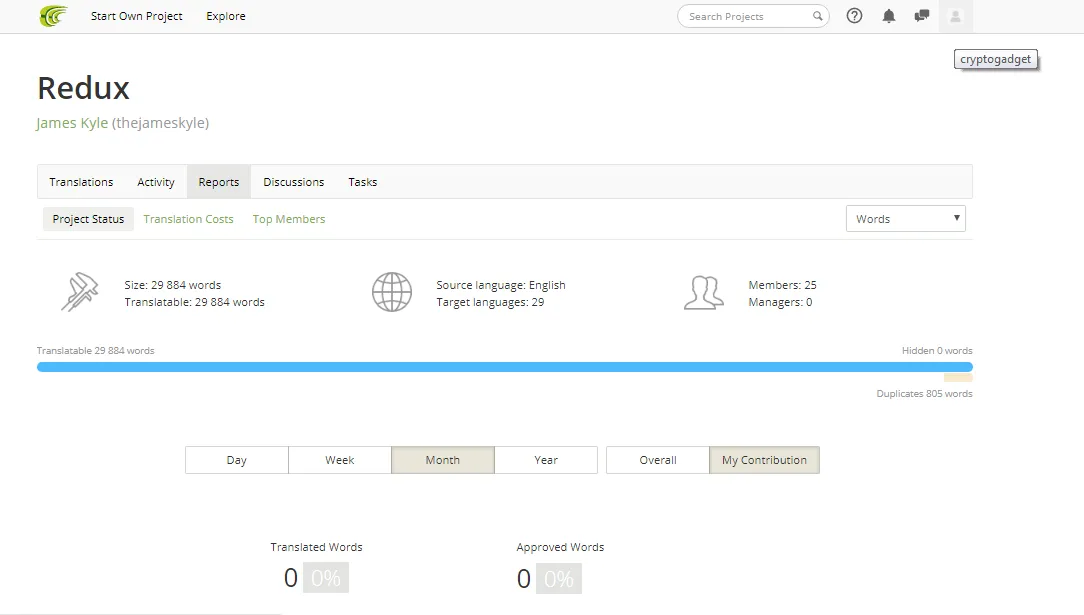Click the 'Source language: English' text

click(501, 285)
